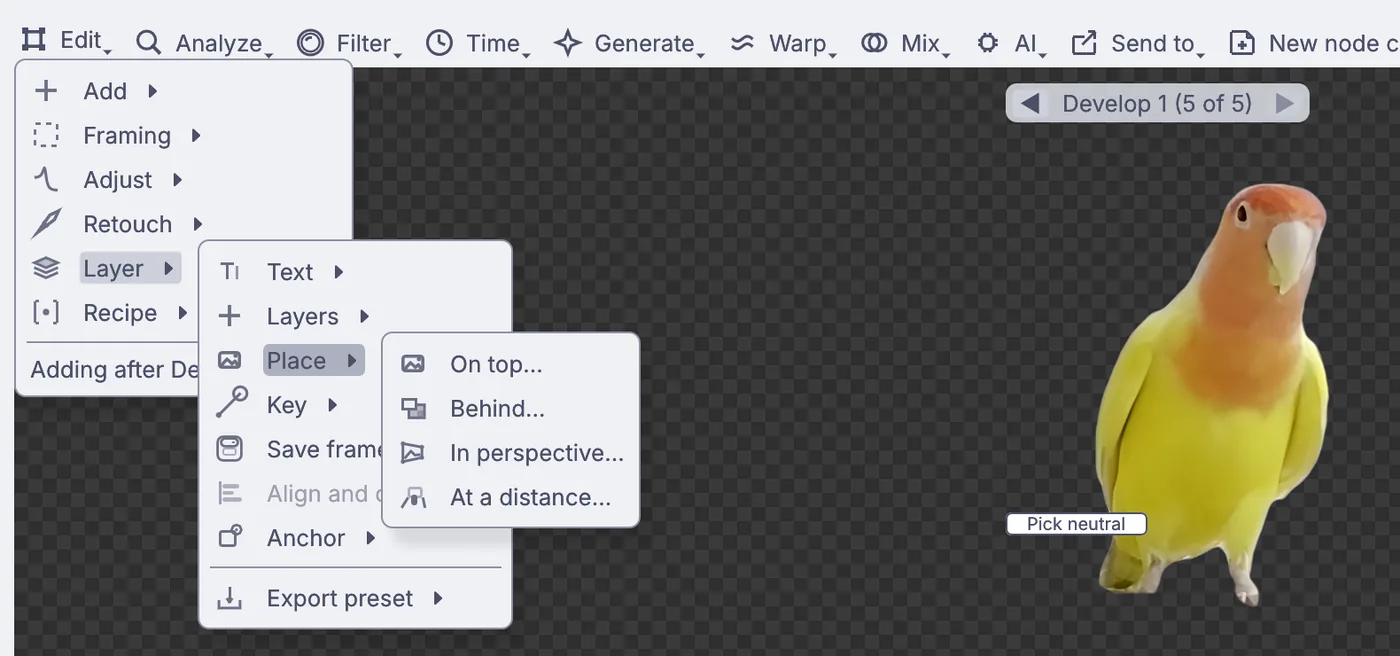
Task: Click the parrot image on canvas
Action: [x=1213, y=395]
